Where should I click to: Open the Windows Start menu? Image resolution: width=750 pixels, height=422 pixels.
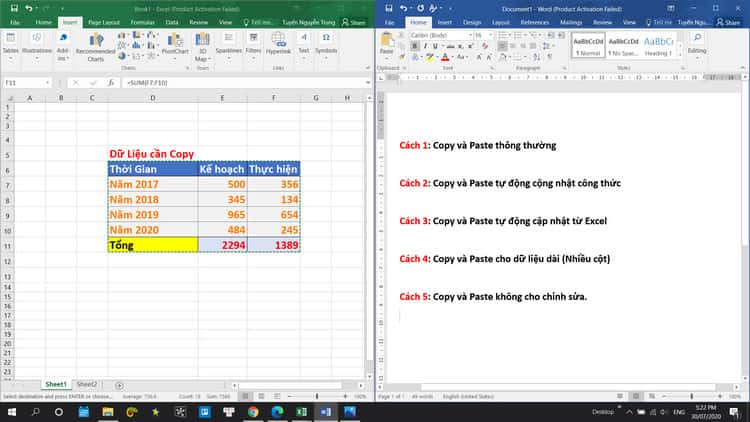(x=11, y=411)
